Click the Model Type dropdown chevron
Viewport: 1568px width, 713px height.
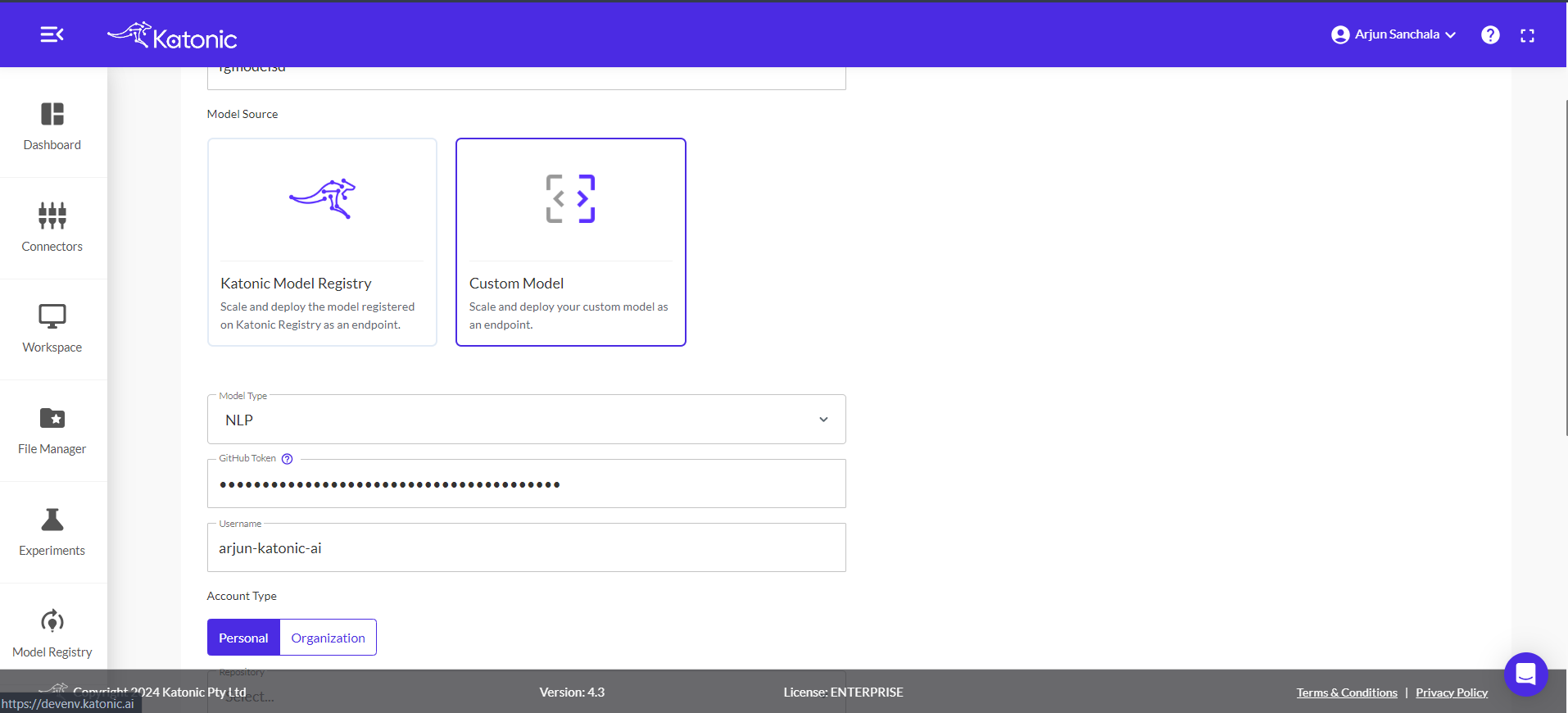click(823, 420)
